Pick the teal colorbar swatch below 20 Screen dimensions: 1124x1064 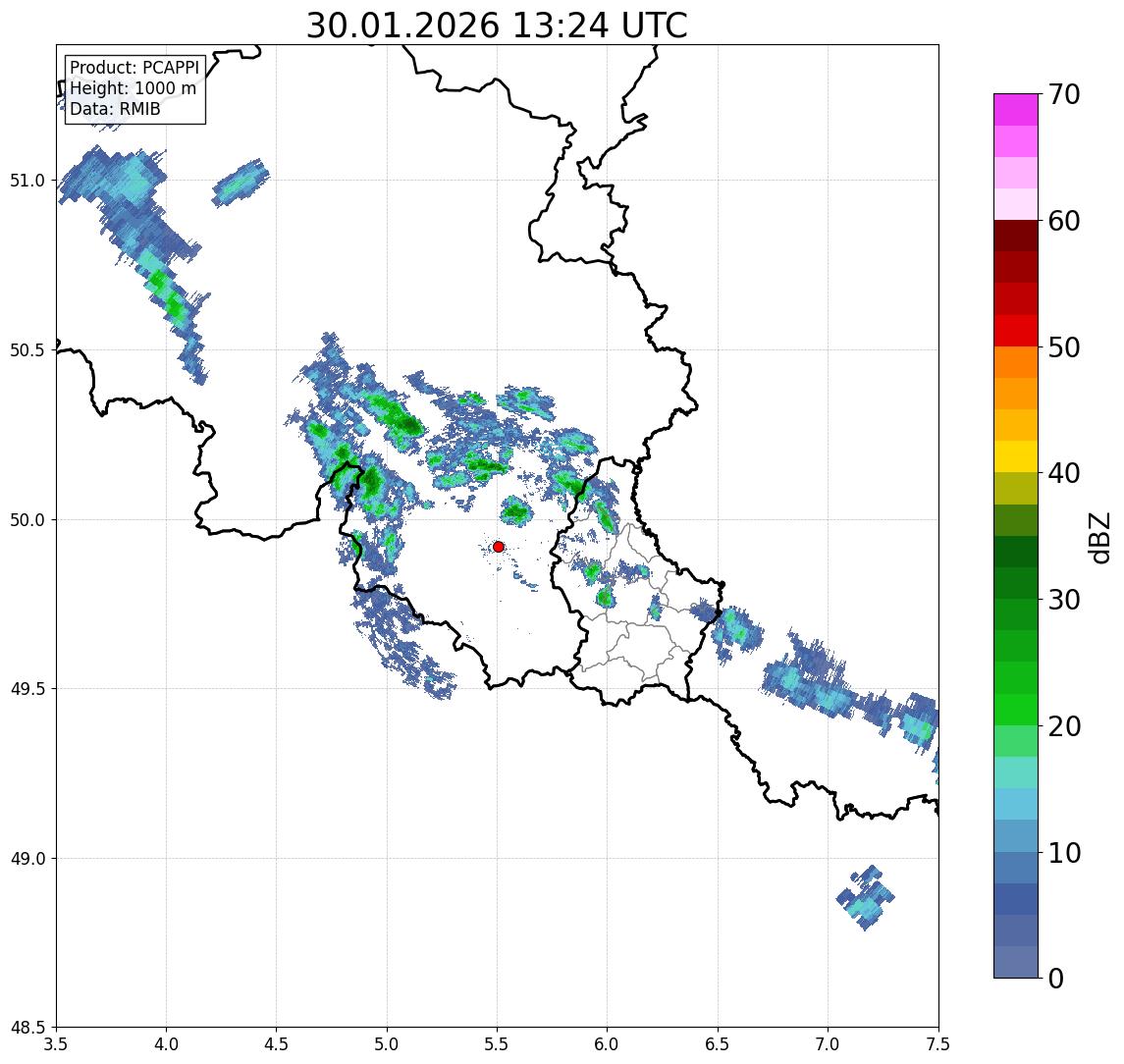1016,772
